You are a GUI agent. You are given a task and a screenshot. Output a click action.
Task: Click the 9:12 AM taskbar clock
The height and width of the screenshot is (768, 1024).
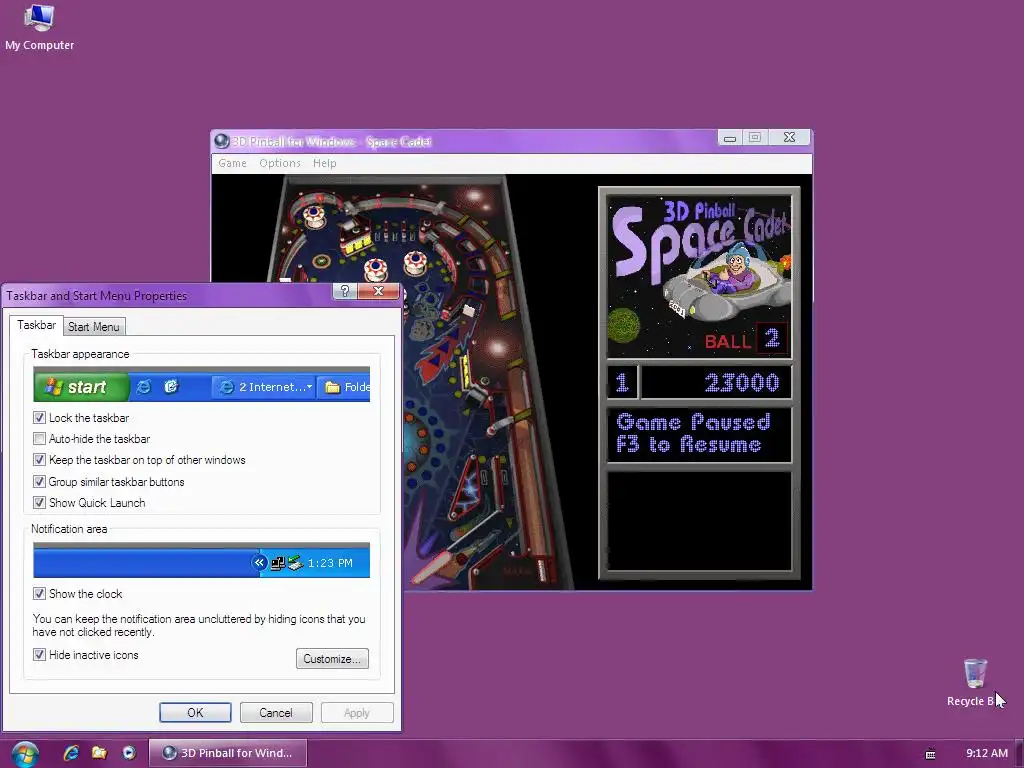tap(987, 753)
